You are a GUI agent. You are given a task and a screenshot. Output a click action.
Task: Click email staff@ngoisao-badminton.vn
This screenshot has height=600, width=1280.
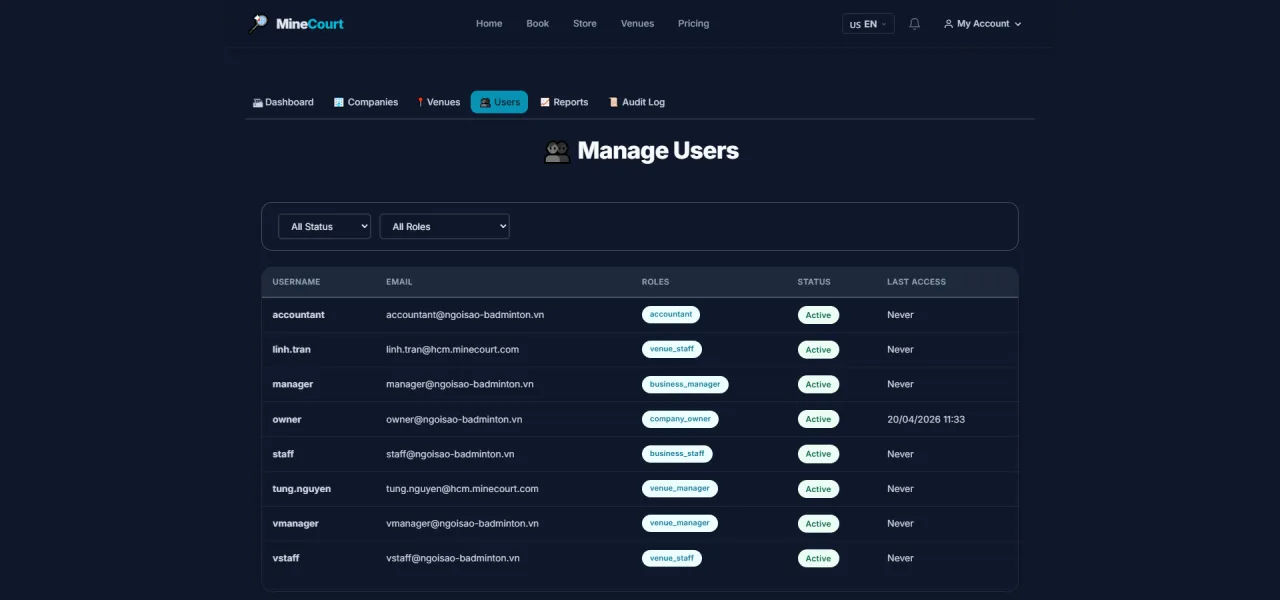[450, 454]
